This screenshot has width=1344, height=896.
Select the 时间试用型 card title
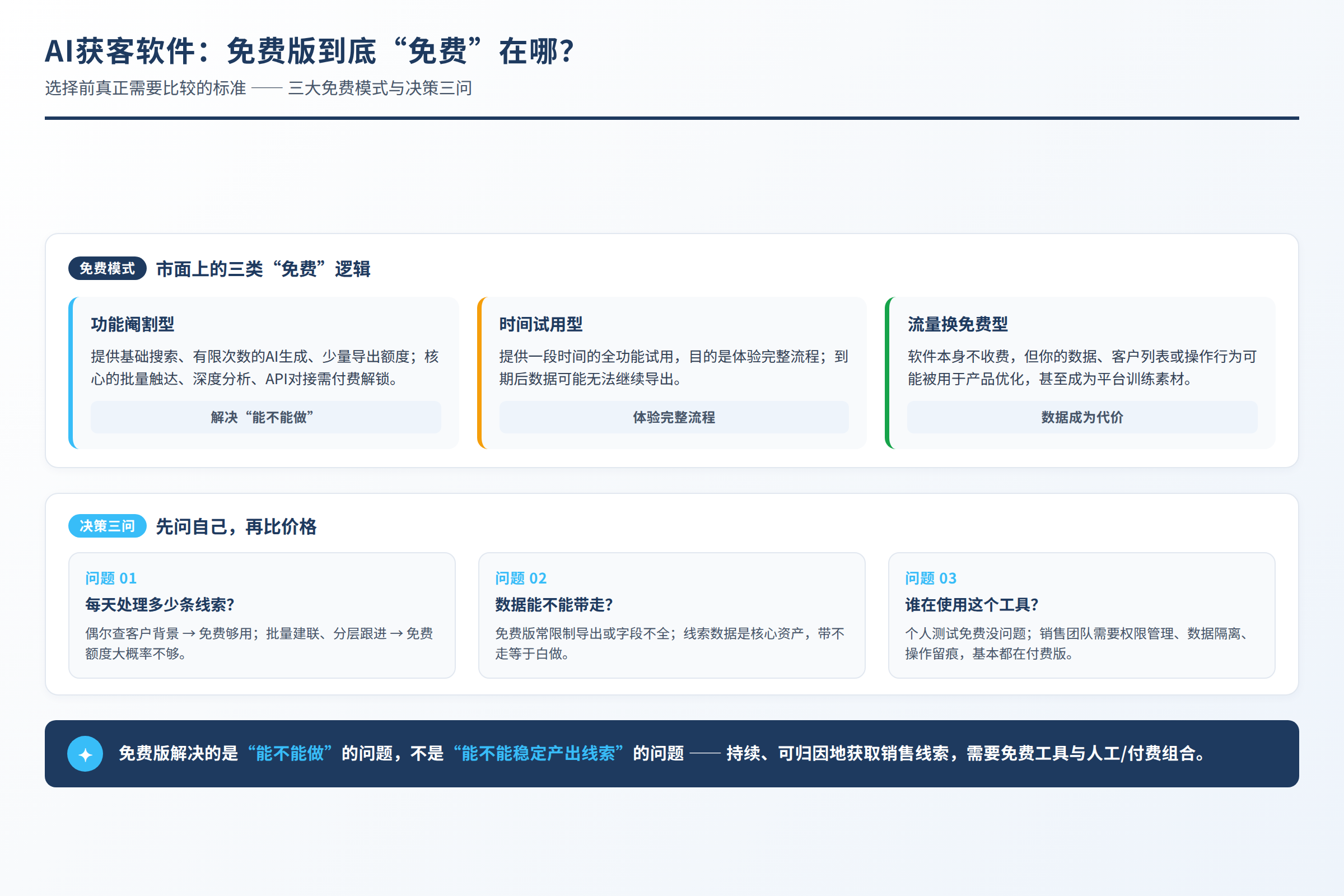click(x=540, y=324)
